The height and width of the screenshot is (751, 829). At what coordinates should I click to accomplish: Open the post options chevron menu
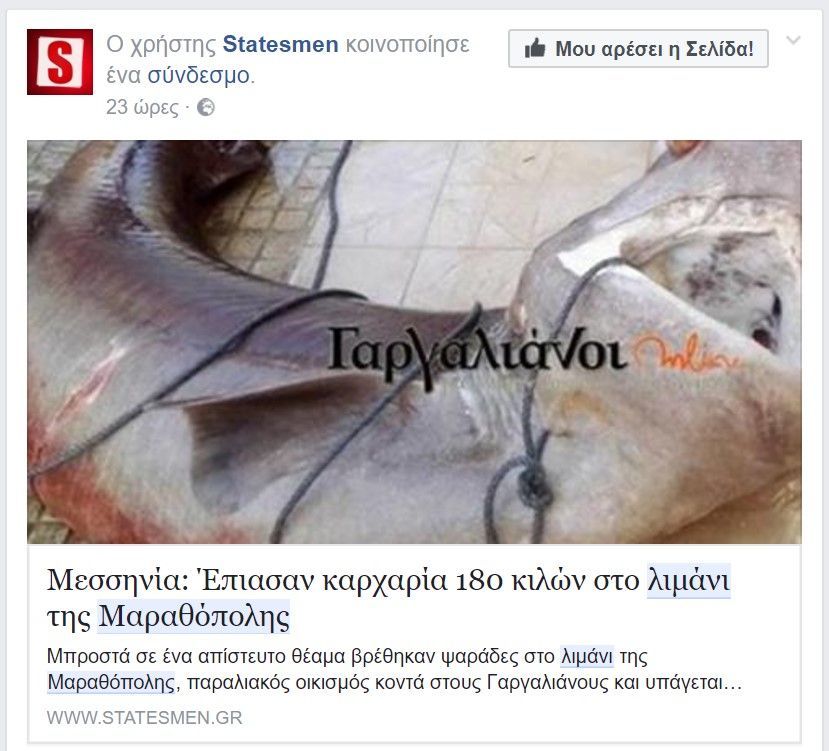[793, 40]
